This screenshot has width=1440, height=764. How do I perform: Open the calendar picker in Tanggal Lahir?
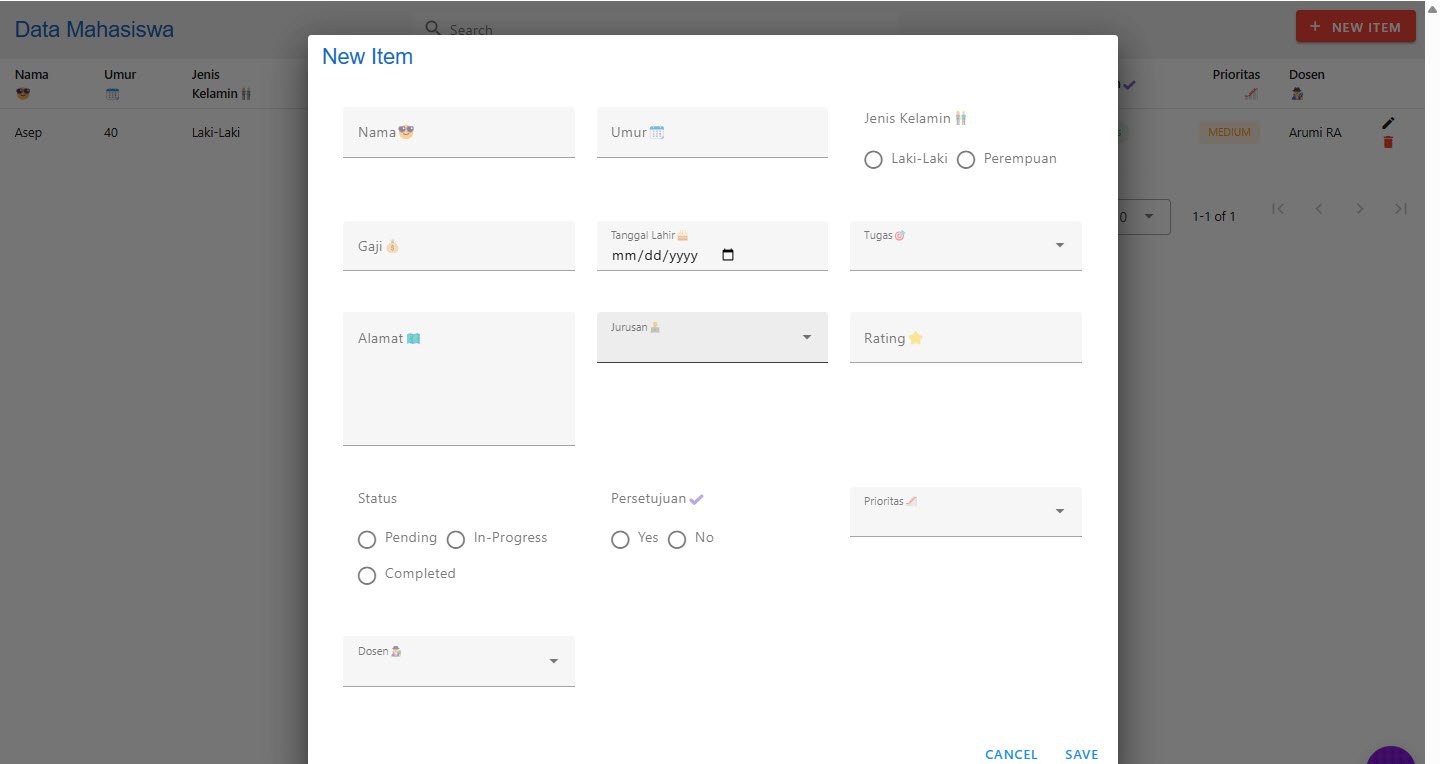[x=728, y=255]
